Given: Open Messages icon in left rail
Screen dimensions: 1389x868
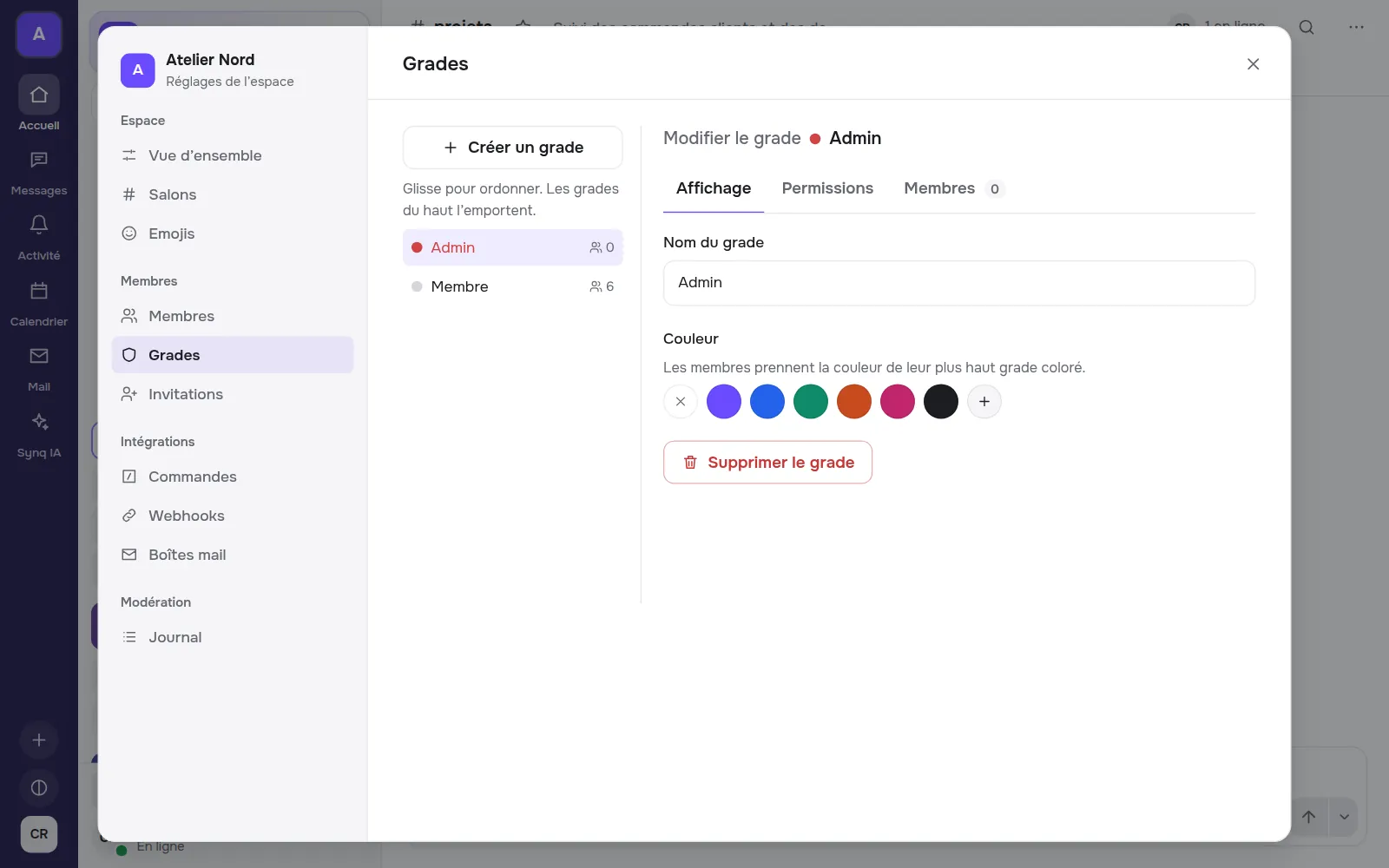Looking at the screenshot, I should [x=39, y=161].
